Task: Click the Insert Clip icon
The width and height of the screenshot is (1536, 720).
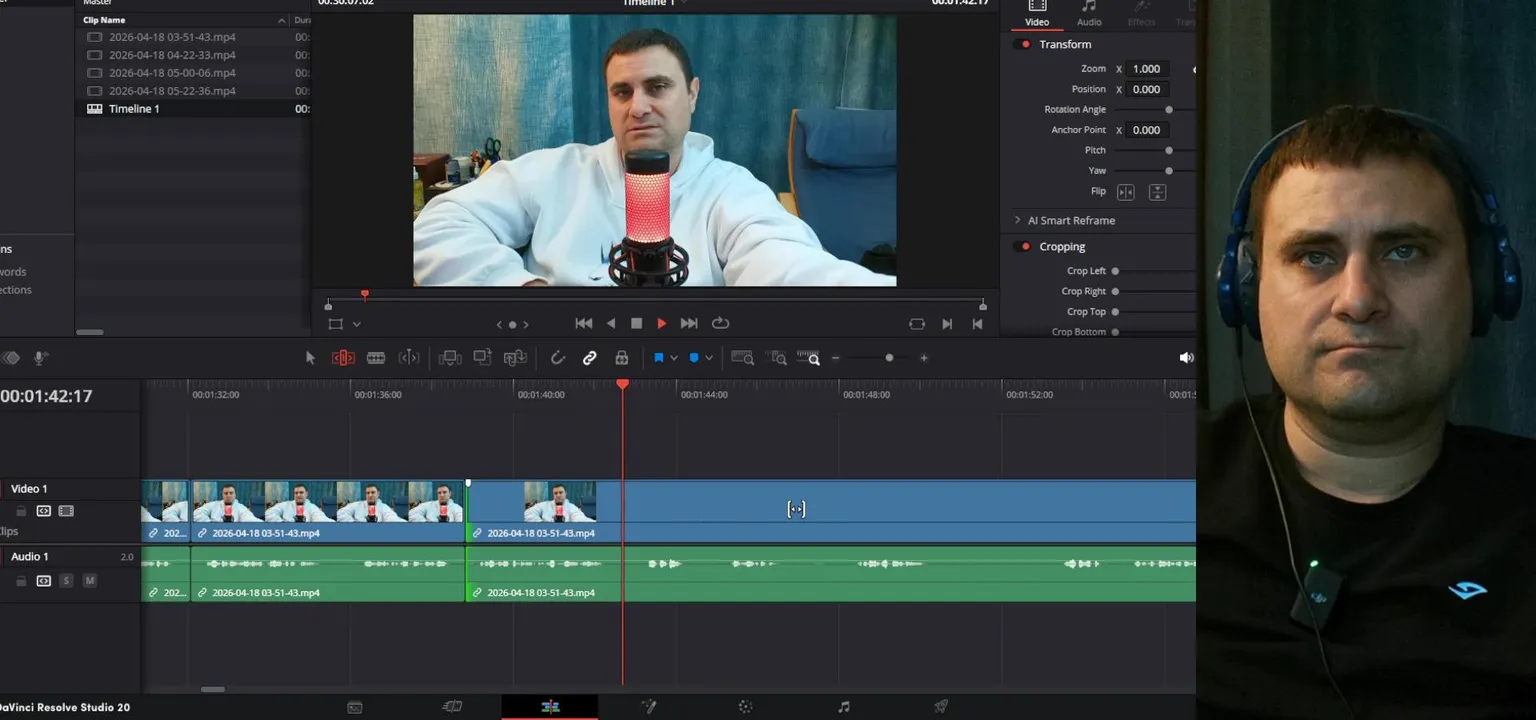Action: (x=450, y=358)
